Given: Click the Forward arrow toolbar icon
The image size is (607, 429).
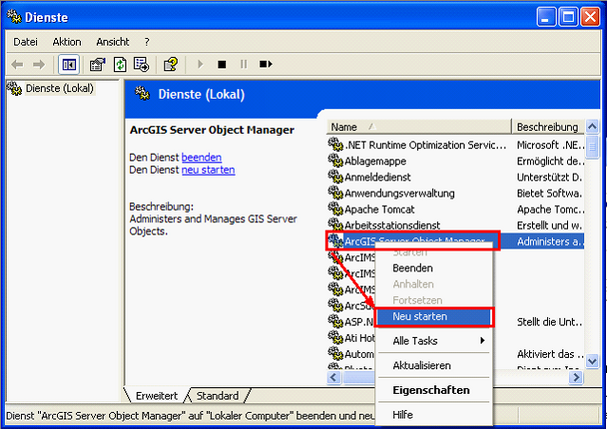Looking at the screenshot, I should pyautogui.click(x=39, y=64).
